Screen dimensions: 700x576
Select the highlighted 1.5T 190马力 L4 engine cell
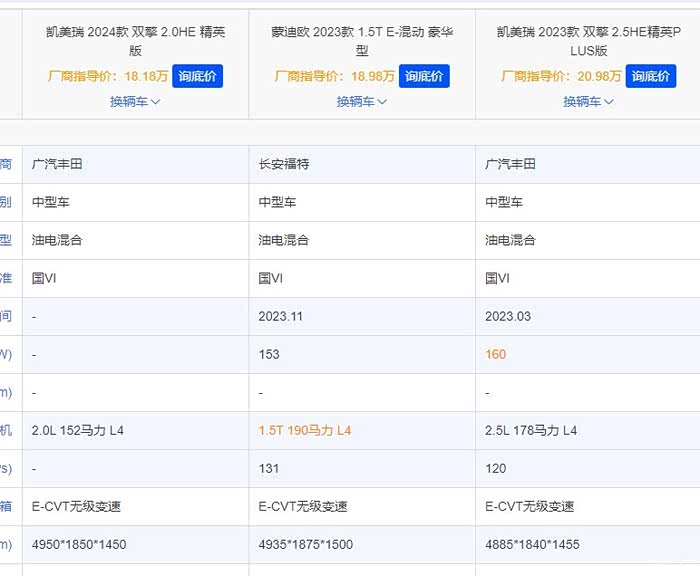pos(305,431)
